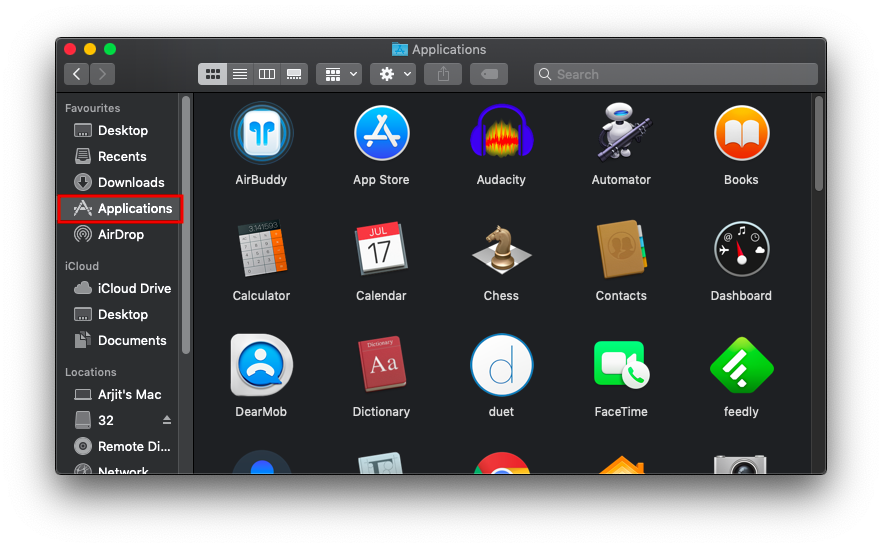Viewport: 882px width, 548px height.
Task: Select the Google Chrome icon
Action: point(501,463)
